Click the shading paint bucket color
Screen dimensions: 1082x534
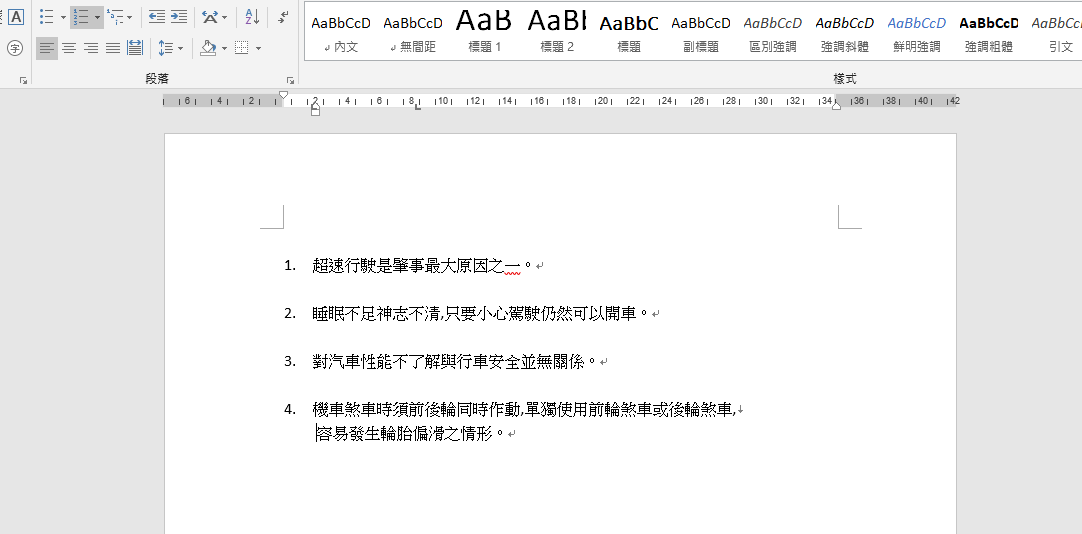[x=208, y=48]
